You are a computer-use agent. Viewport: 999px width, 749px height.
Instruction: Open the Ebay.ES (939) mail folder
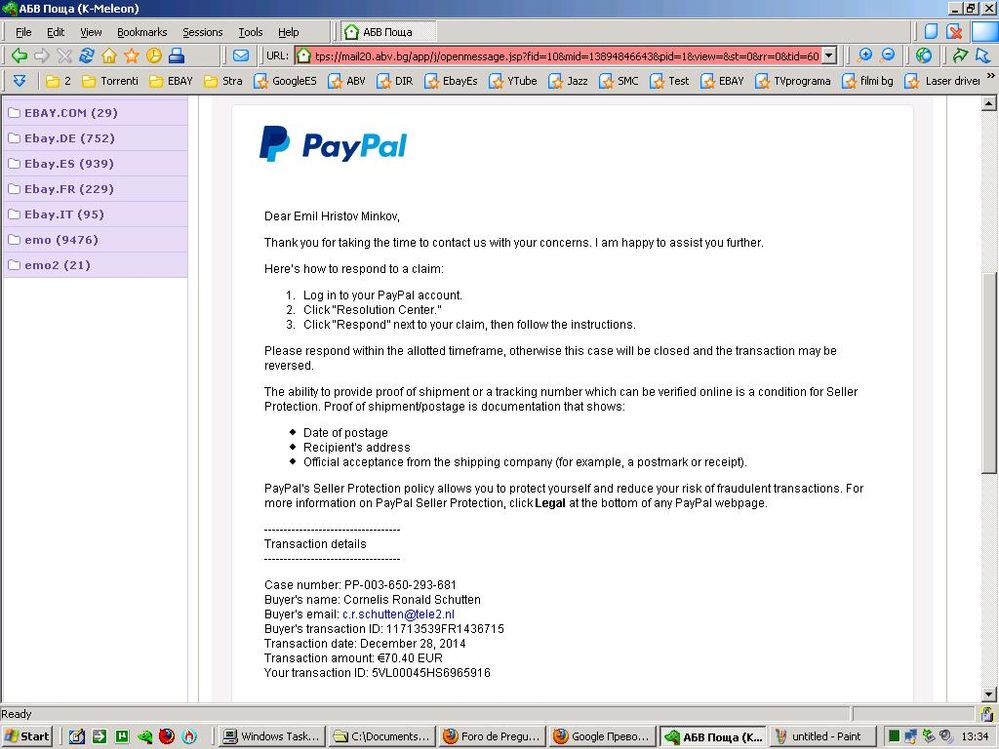click(96, 164)
